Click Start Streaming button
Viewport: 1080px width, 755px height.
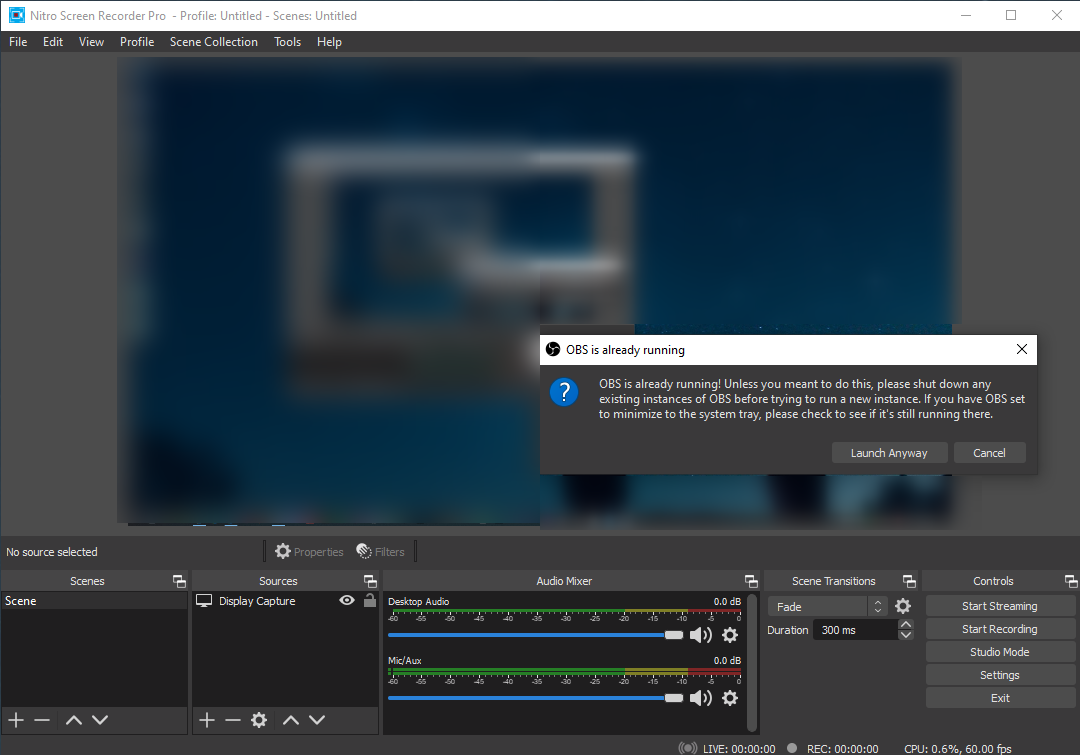[x=999, y=606]
